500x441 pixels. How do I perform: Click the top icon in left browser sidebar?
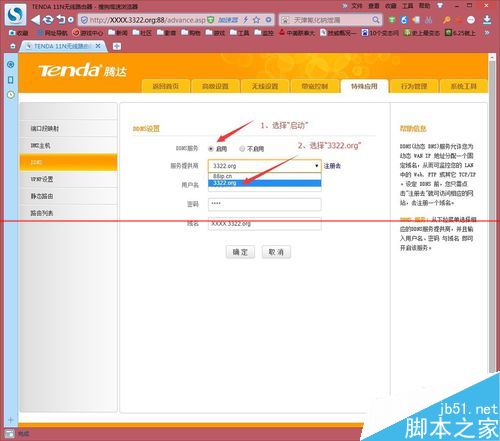point(11,64)
